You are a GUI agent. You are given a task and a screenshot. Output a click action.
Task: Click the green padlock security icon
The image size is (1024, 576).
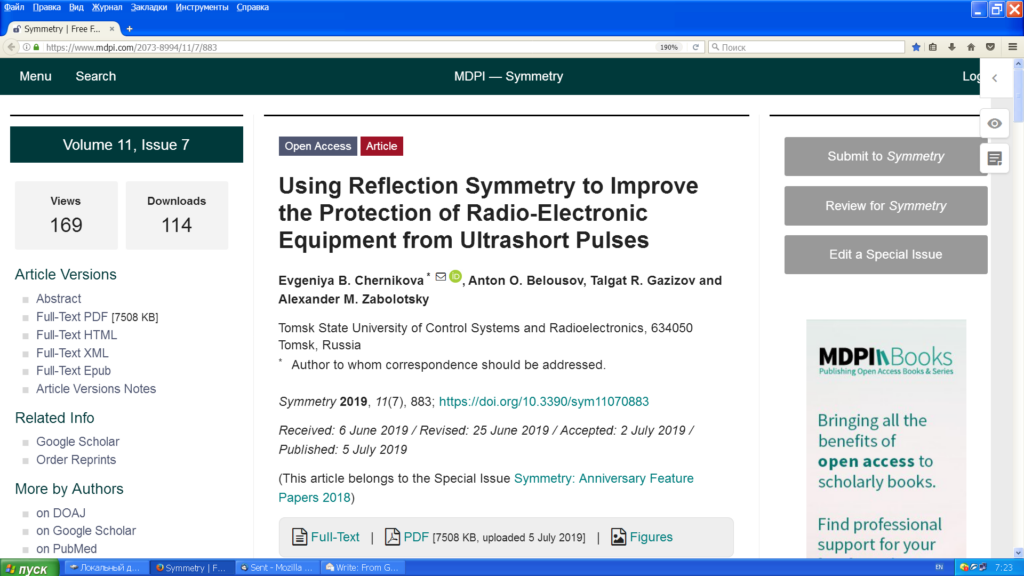point(37,47)
